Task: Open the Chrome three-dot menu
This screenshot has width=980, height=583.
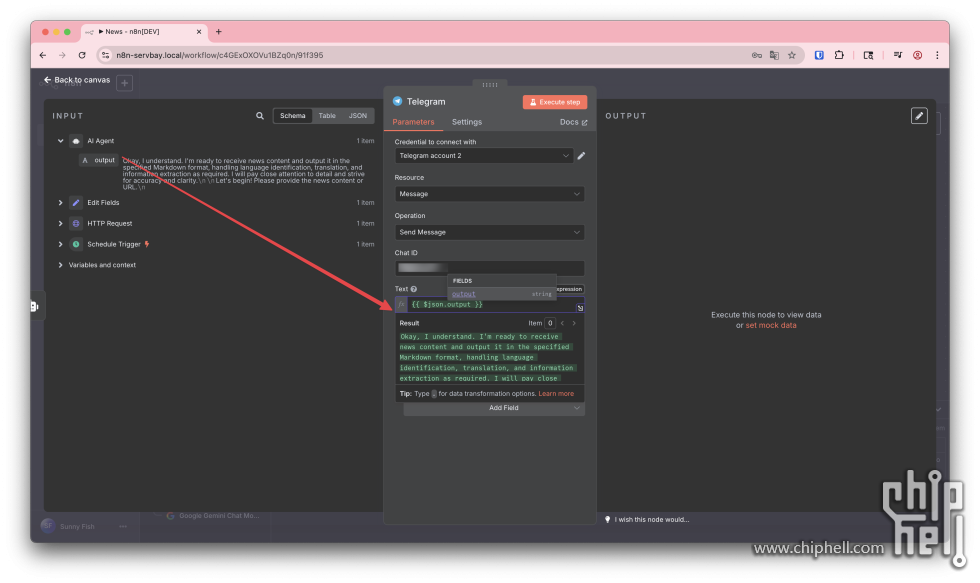Action: click(937, 55)
